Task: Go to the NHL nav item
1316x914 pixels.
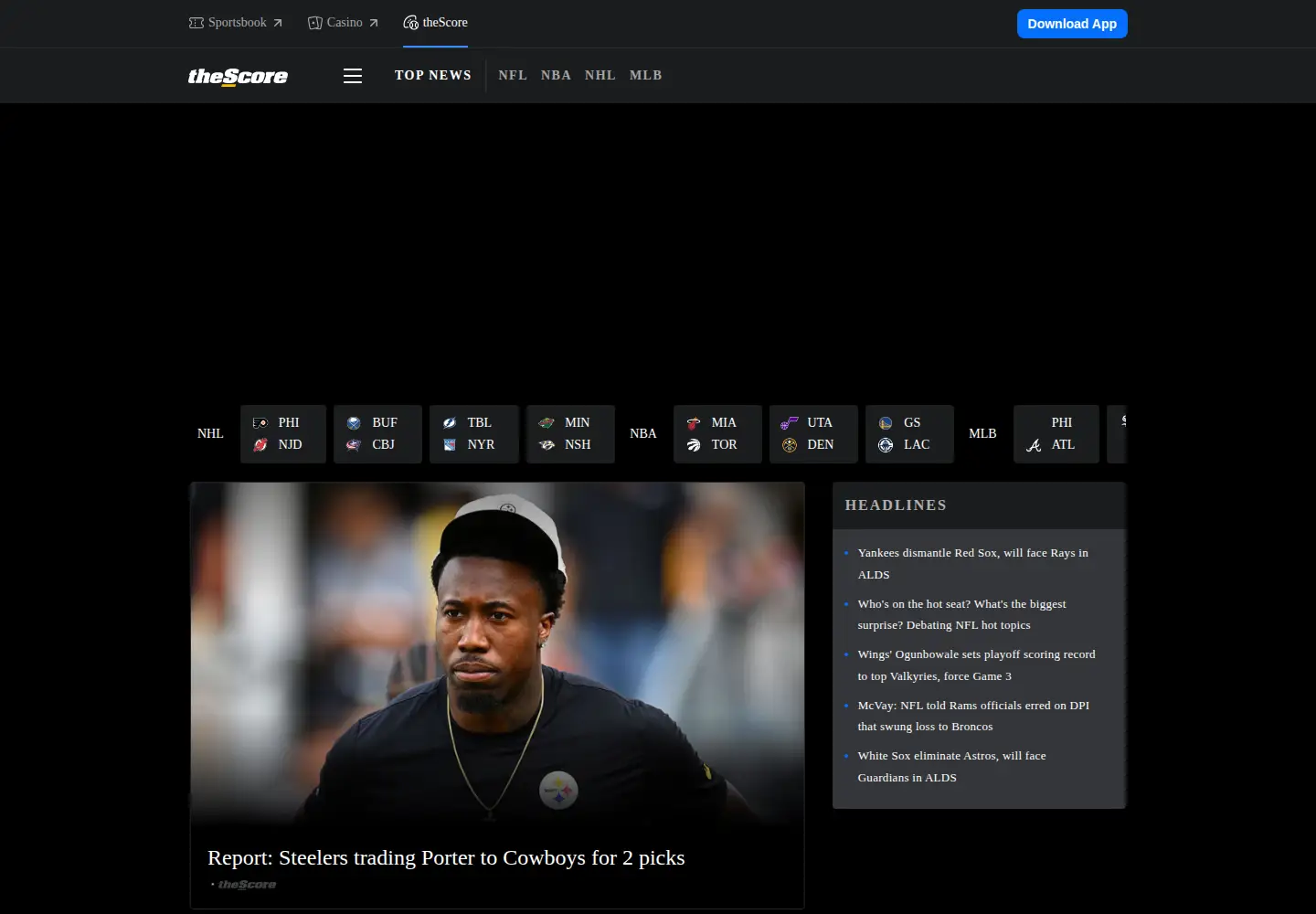Action: pyautogui.click(x=600, y=76)
